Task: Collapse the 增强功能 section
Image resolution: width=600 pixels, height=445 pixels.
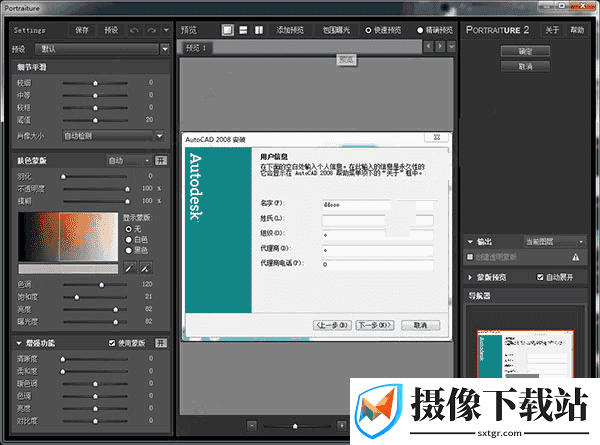Action: pyautogui.click(x=19, y=343)
